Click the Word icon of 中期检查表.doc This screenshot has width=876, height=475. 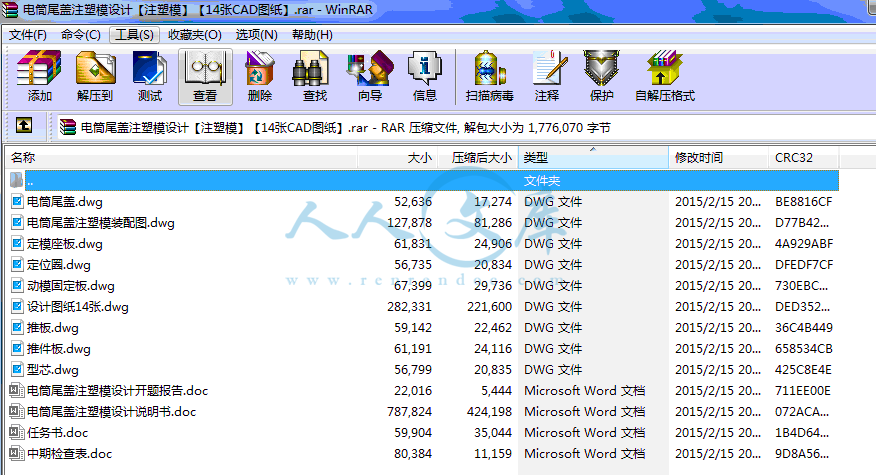[x=17, y=453]
